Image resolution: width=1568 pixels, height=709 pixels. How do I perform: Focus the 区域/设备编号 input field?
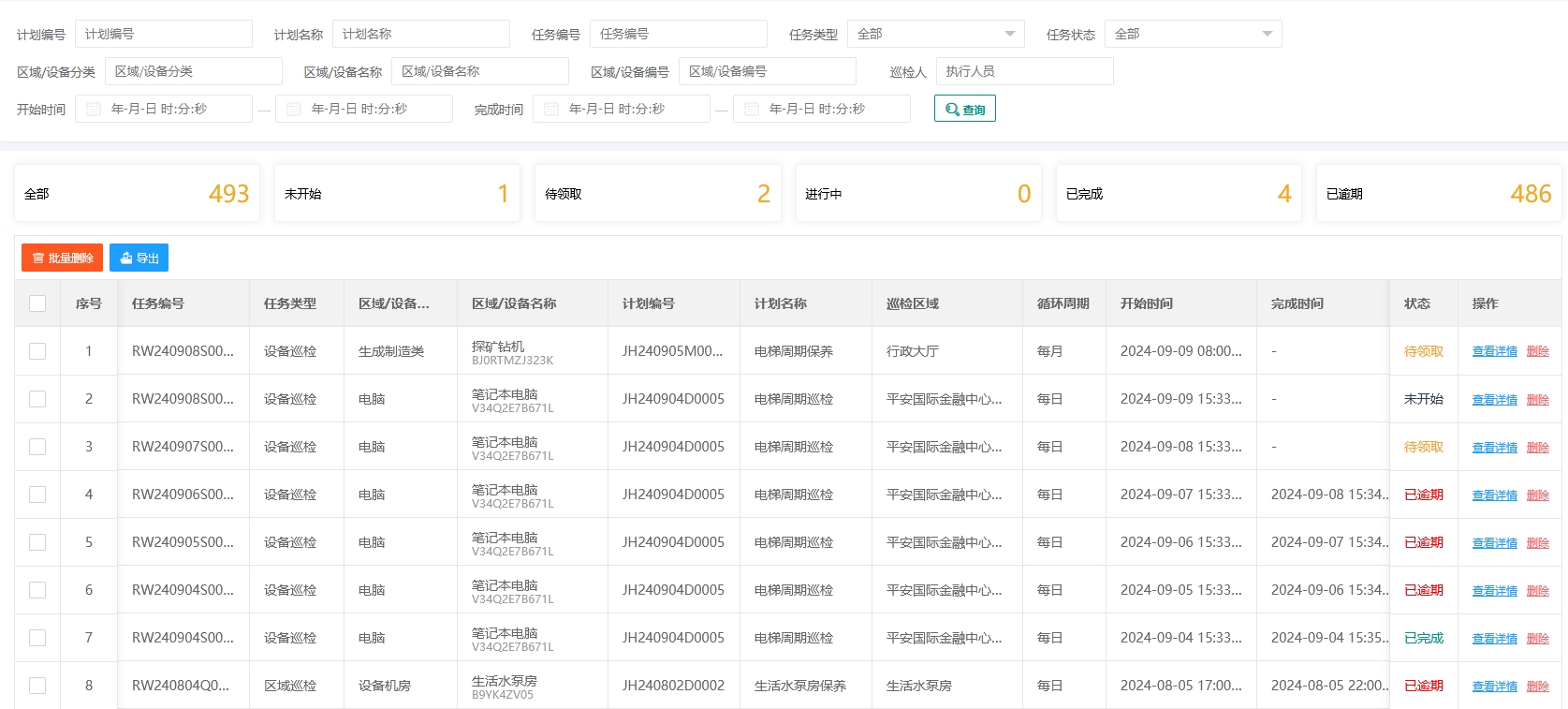[768, 71]
